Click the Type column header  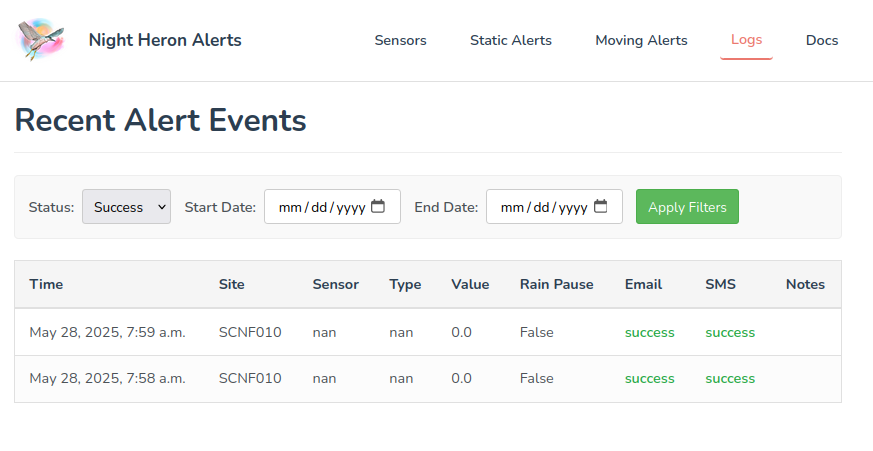click(405, 285)
